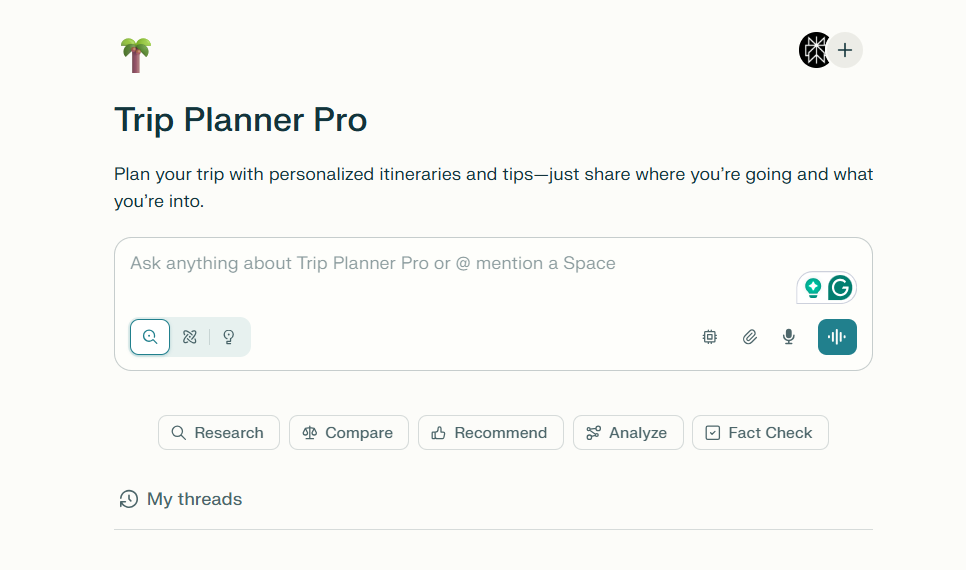Start dictation with the microphone icon
966x570 pixels.
789,337
